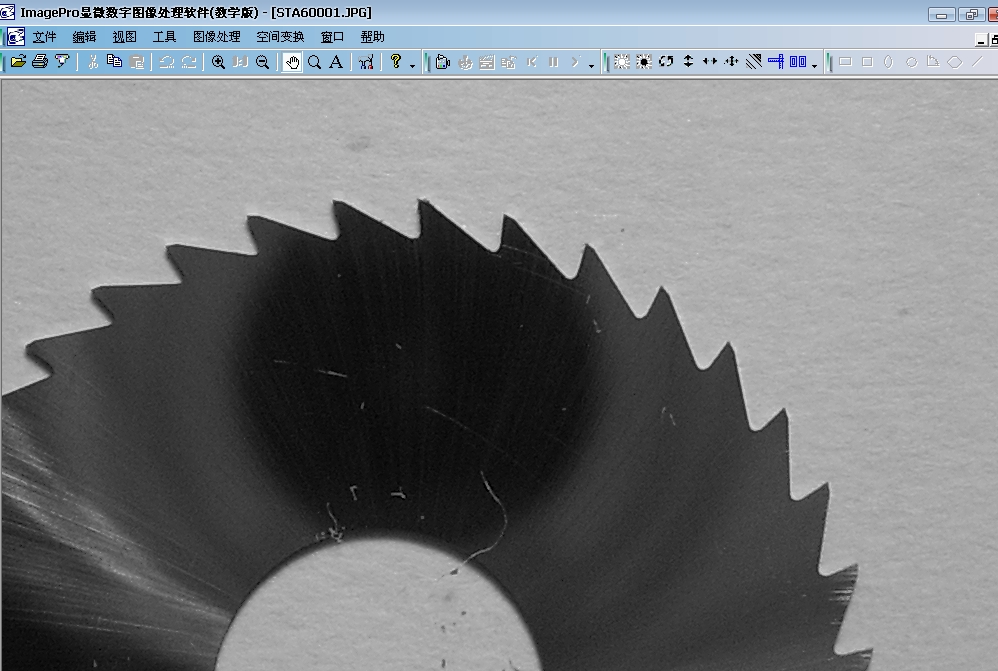
Task: Click the print icon
Action: tap(40, 62)
